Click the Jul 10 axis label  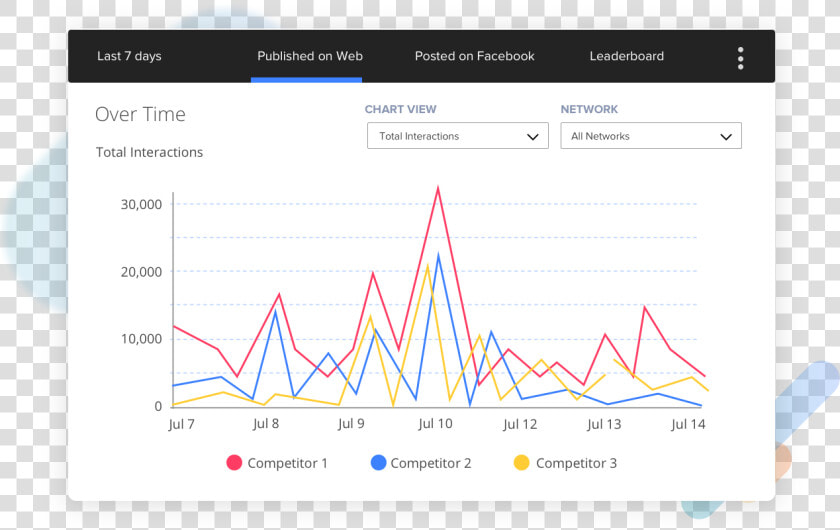435,424
